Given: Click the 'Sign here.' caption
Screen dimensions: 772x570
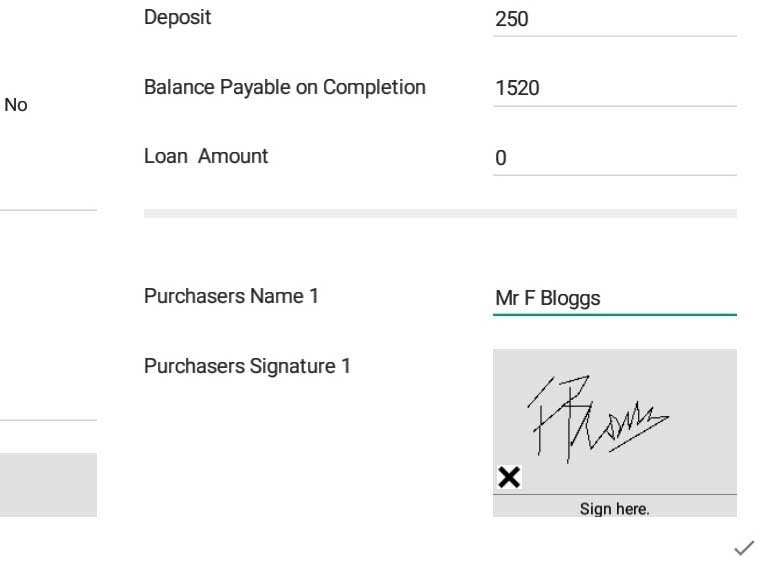Looking at the screenshot, I should pos(614,509).
